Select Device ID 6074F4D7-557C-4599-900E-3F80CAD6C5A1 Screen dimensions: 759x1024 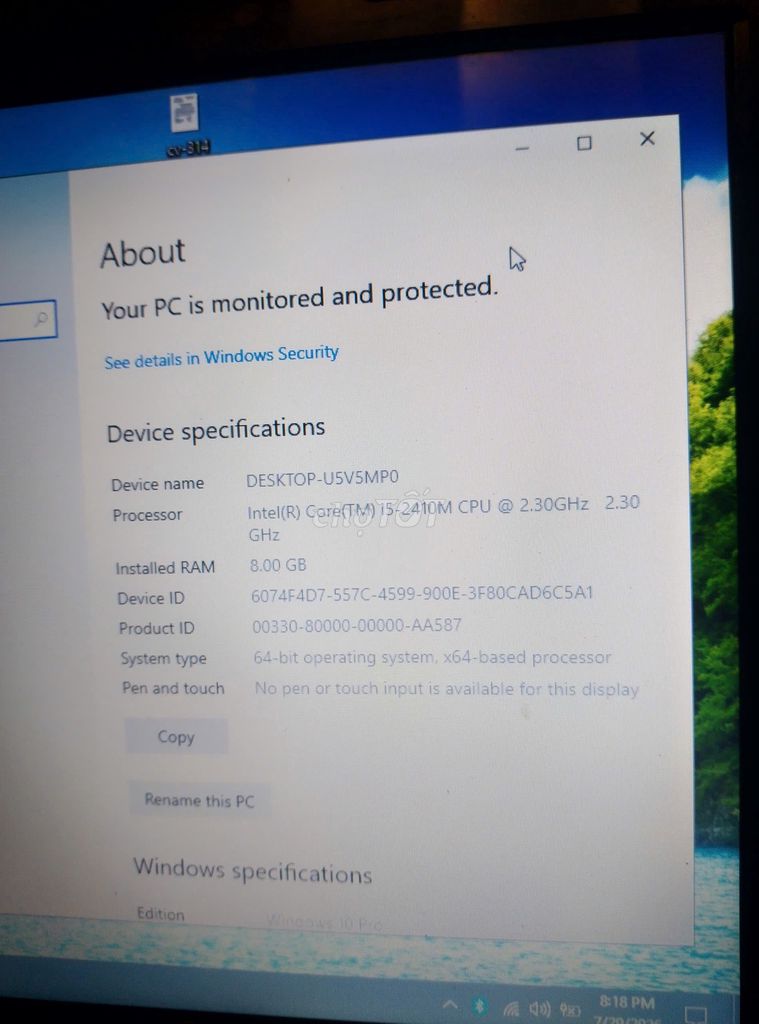(422, 594)
